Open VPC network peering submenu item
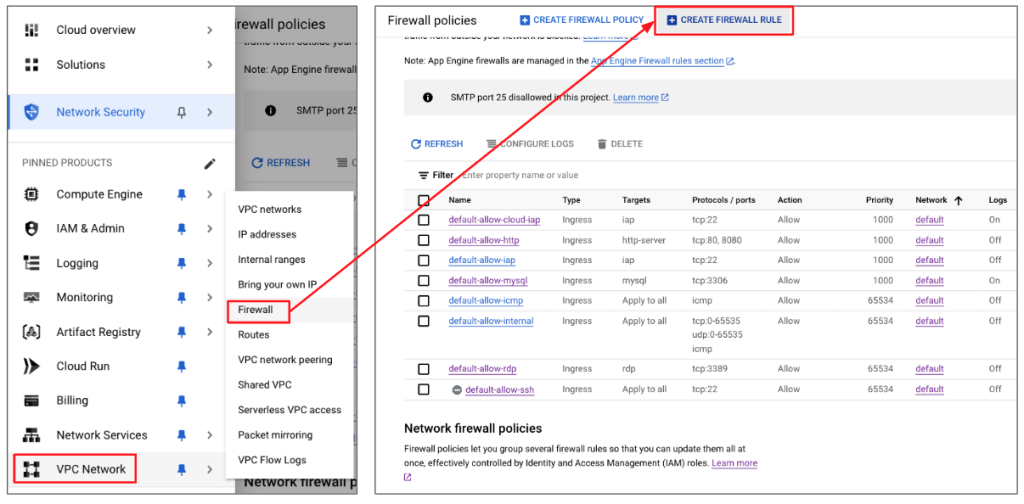This screenshot has height=504, width=1024. click(x=285, y=360)
